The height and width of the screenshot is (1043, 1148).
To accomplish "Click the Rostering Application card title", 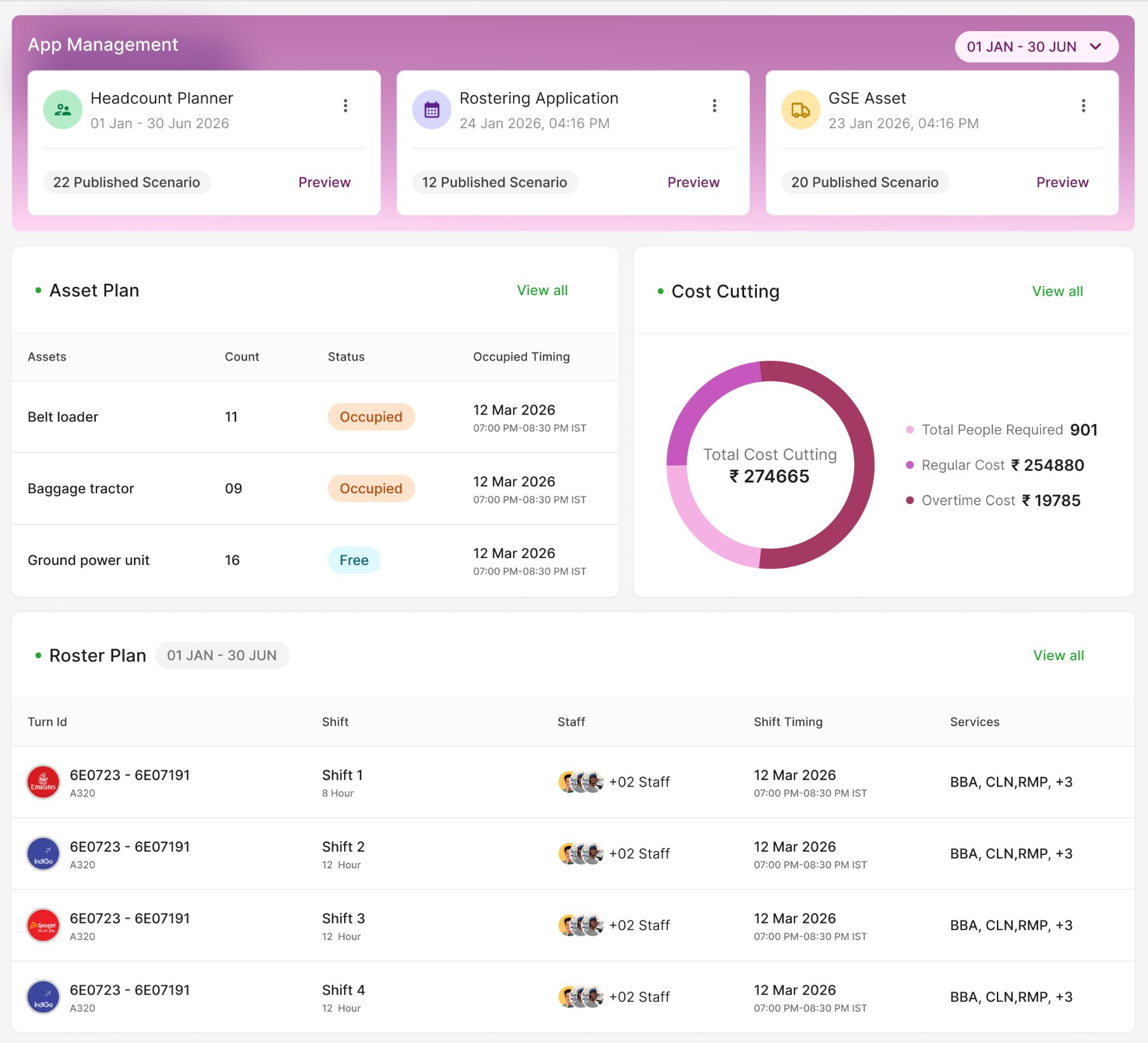I will point(539,98).
